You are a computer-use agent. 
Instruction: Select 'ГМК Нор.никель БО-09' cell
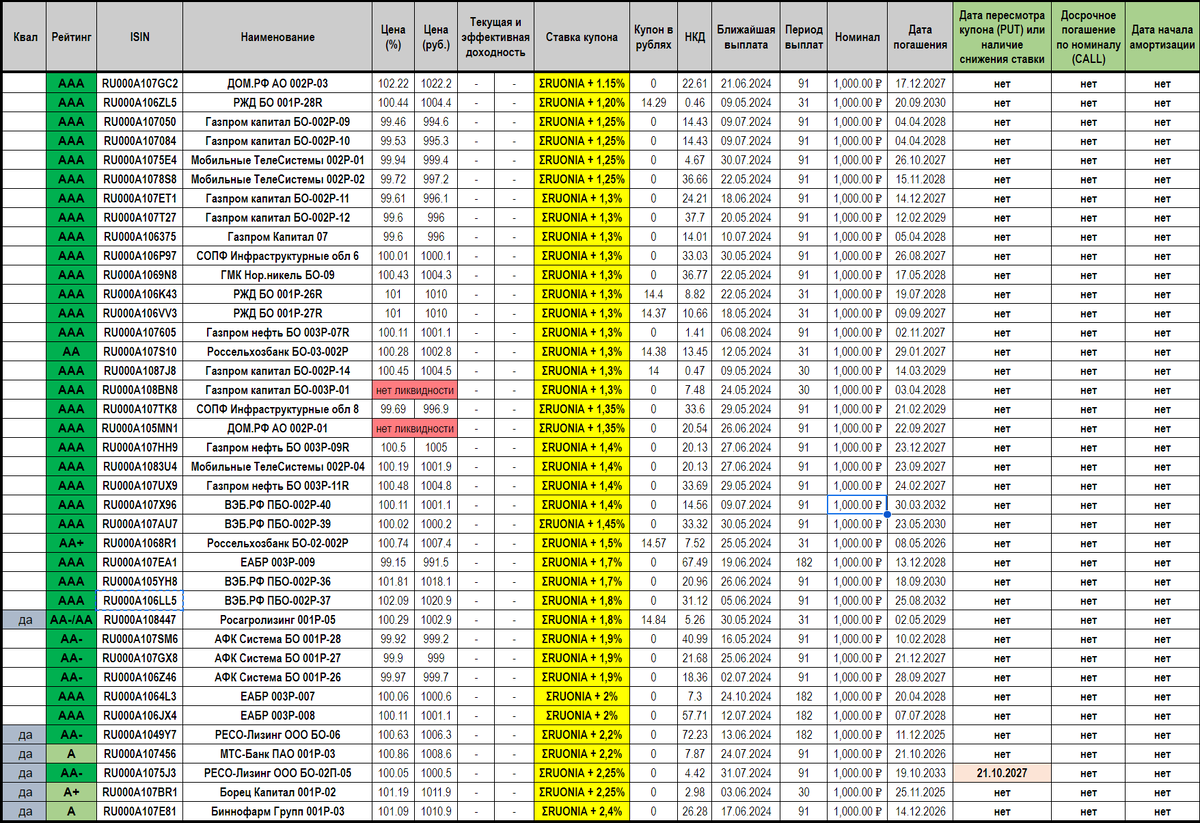pos(278,275)
